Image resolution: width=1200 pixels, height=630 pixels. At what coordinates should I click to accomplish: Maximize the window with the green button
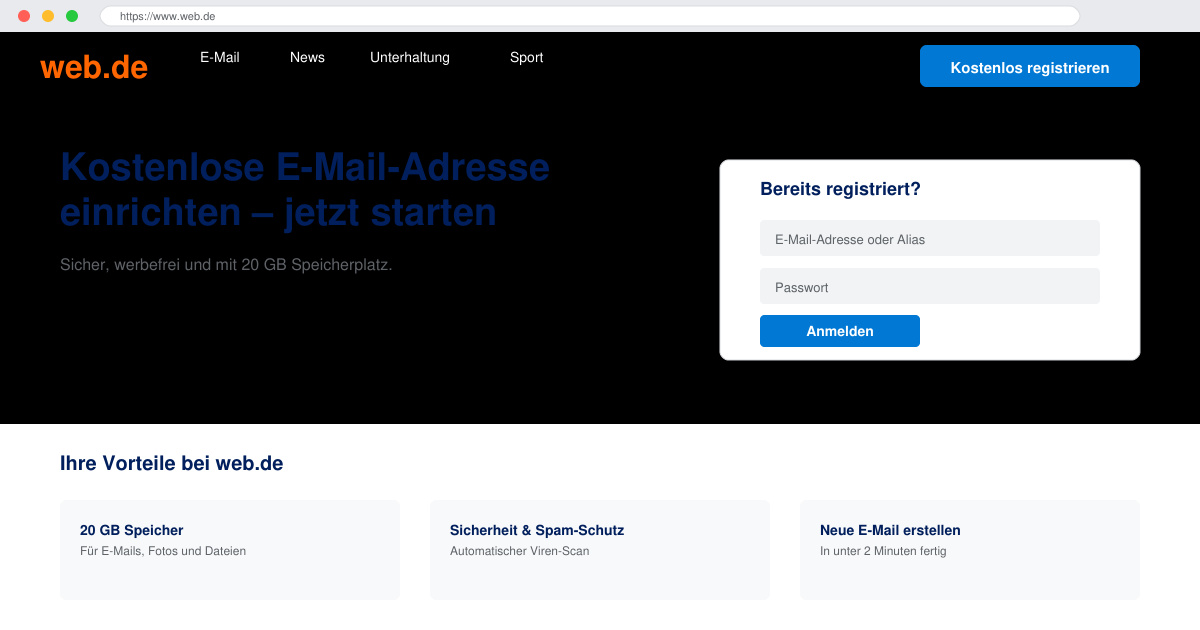pos(72,16)
